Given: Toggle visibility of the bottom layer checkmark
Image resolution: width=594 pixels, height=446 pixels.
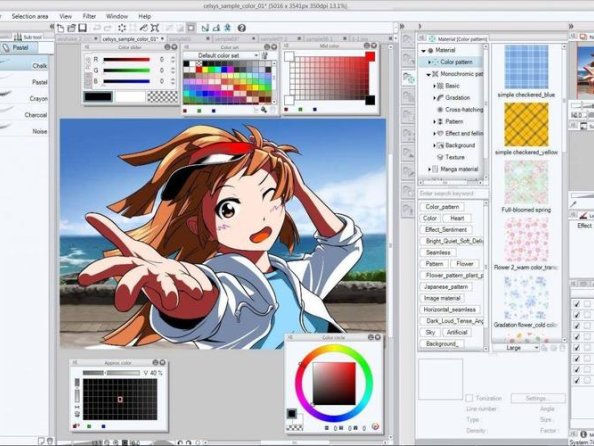Looking at the screenshot, I should 577,380.
